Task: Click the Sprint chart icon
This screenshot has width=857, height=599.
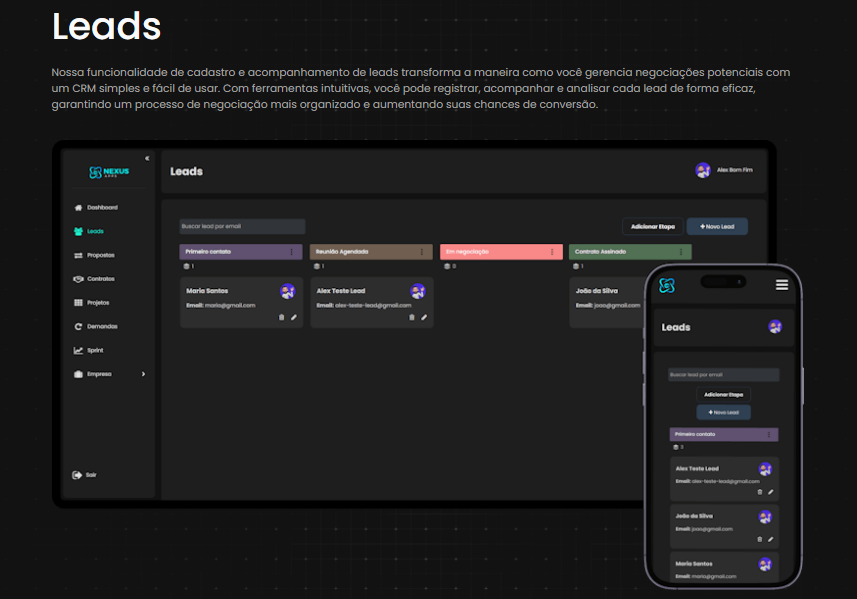Action: point(78,350)
